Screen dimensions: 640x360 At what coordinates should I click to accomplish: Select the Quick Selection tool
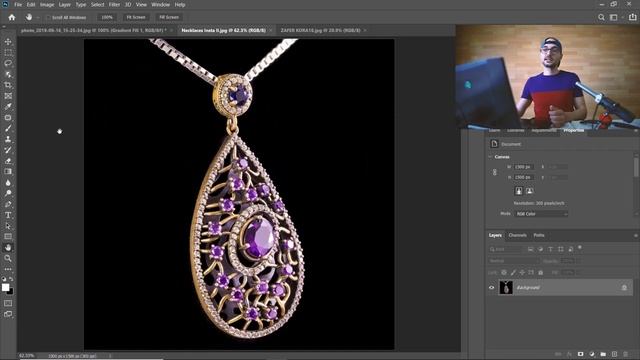click(x=8, y=74)
